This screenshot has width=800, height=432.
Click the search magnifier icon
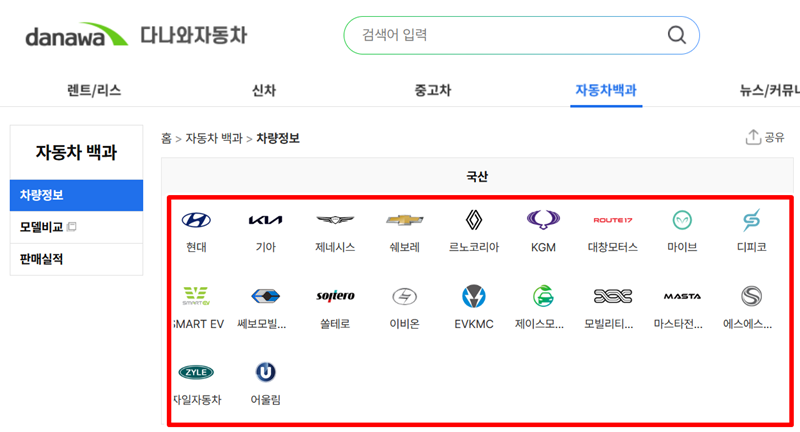coord(677,35)
